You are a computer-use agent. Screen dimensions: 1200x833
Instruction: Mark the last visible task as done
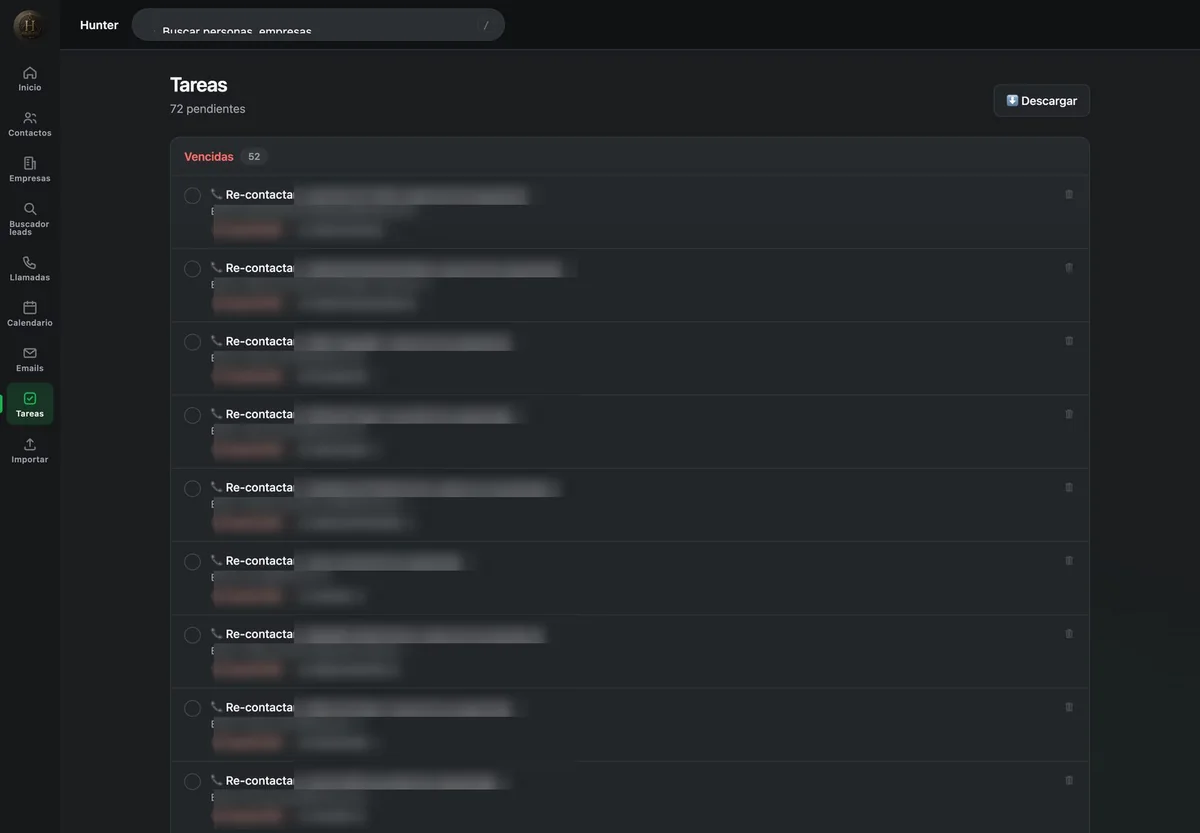point(193,781)
